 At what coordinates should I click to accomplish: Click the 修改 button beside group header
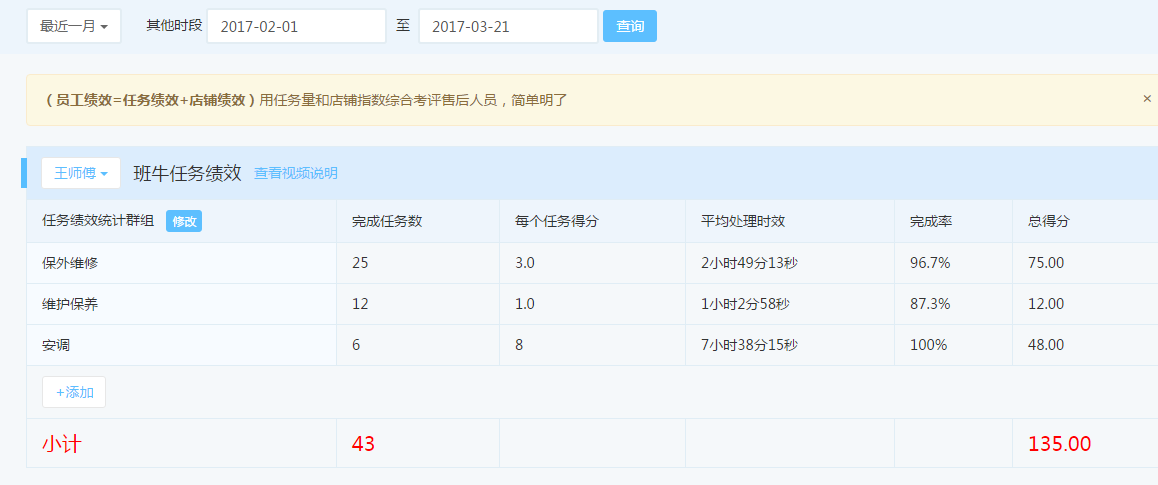184,221
